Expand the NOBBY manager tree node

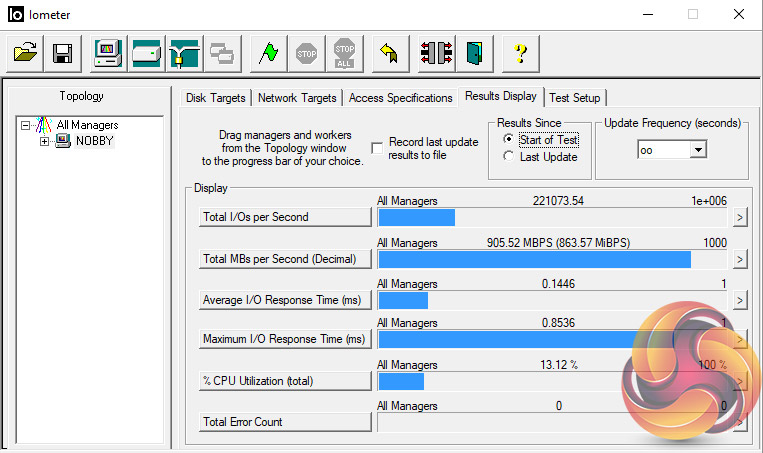pos(44,141)
